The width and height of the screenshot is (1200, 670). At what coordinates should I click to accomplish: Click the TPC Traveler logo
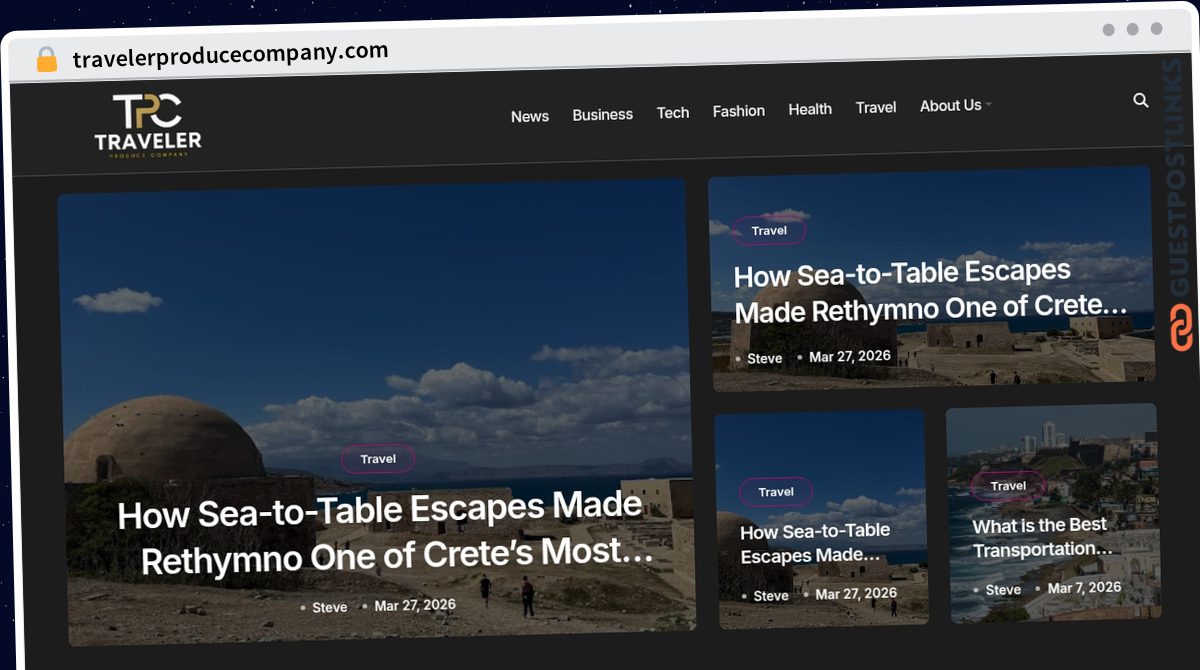pos(148,125)
